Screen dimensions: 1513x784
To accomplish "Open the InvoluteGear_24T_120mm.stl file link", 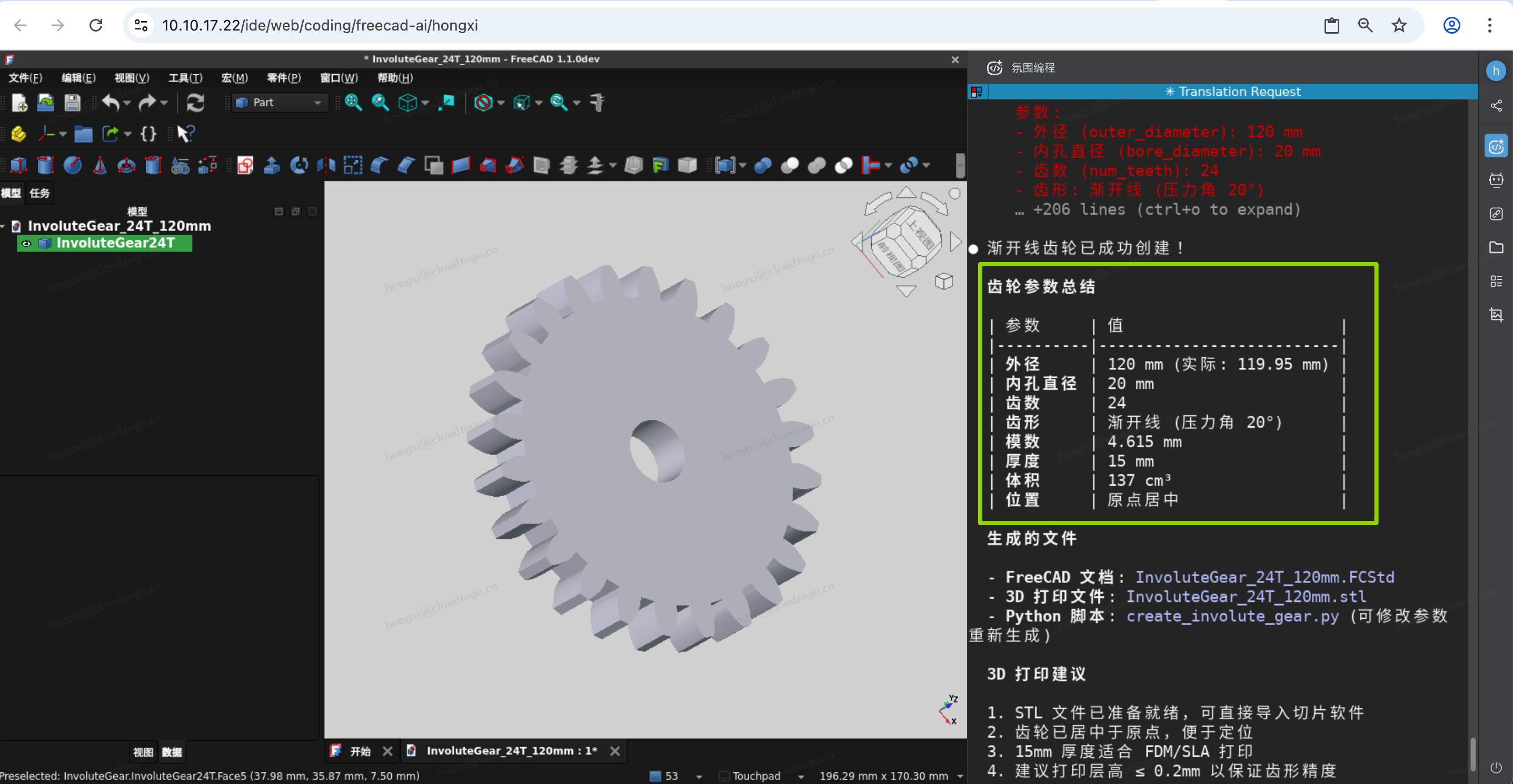I will [1245, 596].
